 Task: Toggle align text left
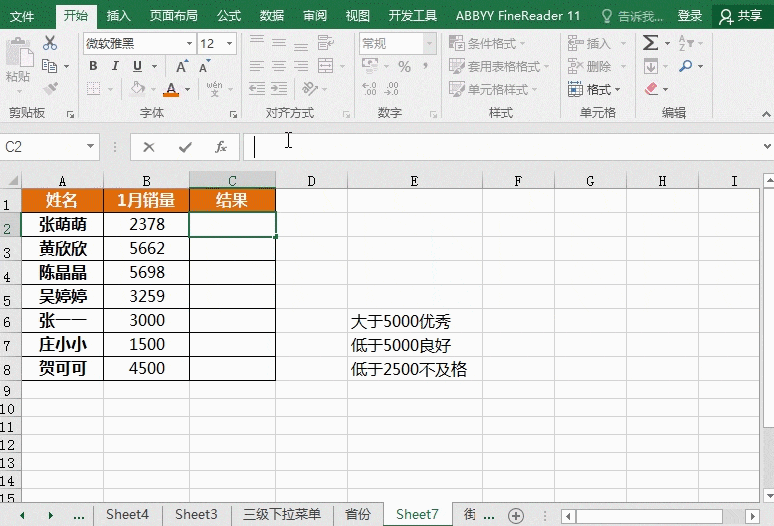(x=257, y=66)
